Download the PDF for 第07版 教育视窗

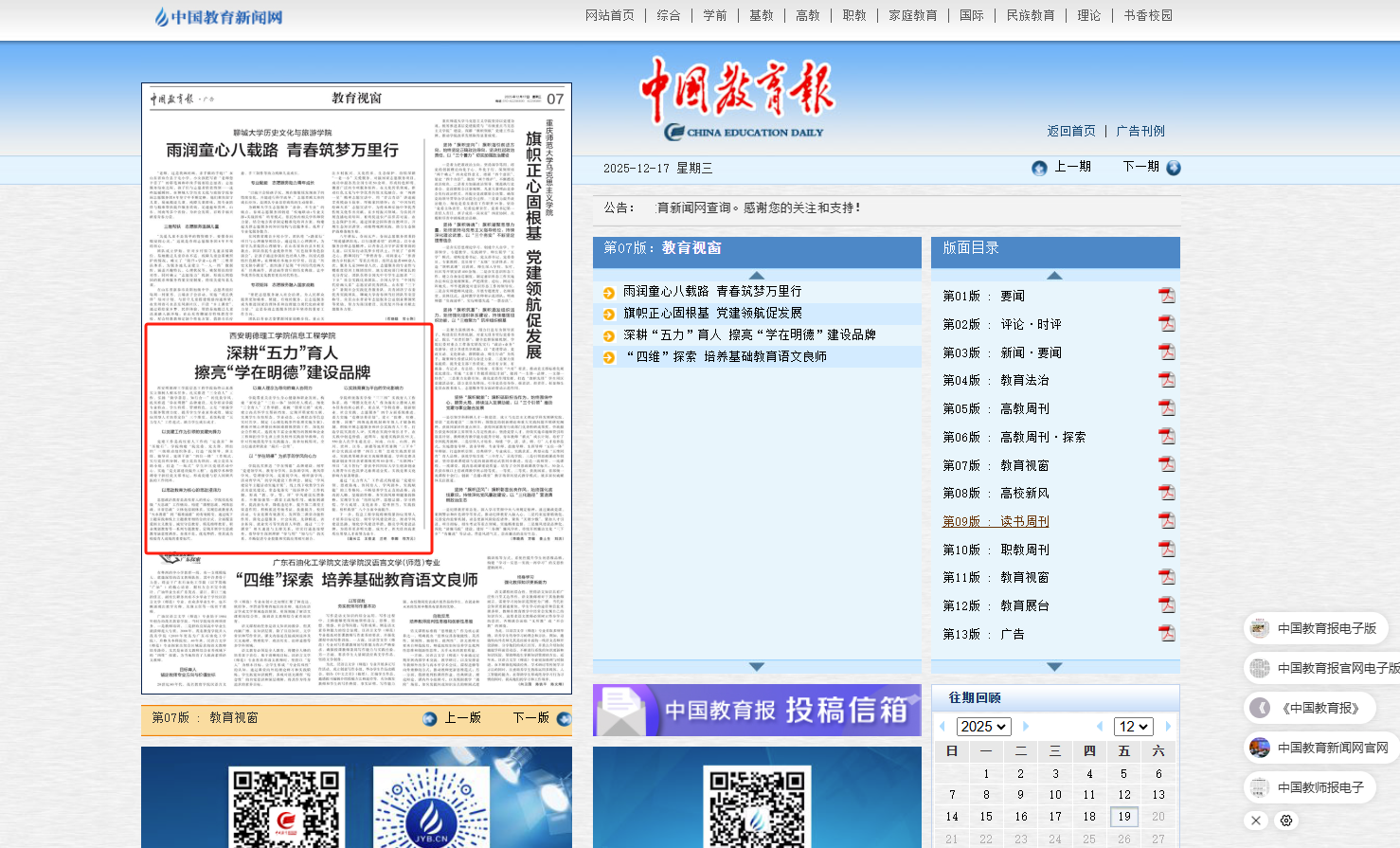(1166, 464)
